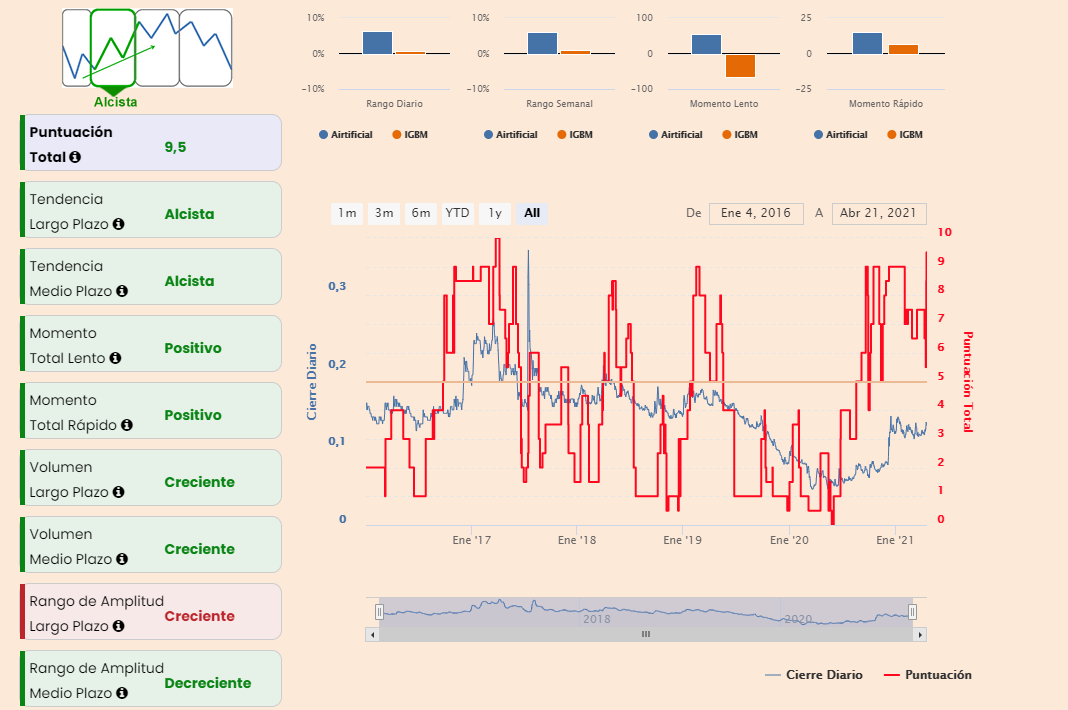Open info icon for Momento Total Rápido
Image resolution: width=1068 pixels, height=710 pixels.
(127, 425)
